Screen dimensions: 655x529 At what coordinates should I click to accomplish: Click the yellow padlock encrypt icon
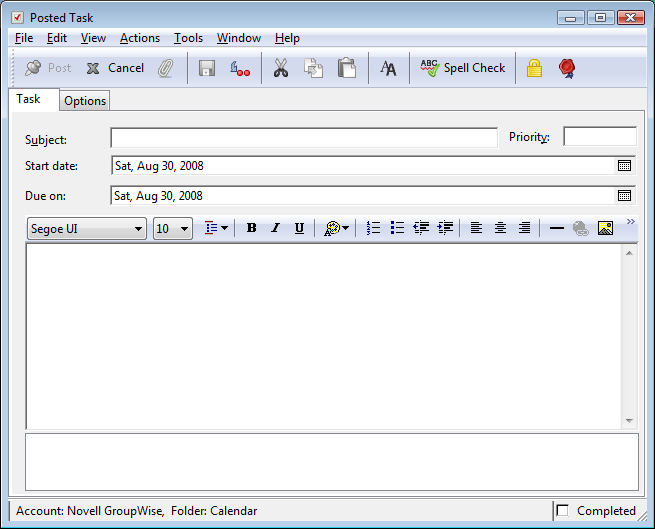[534, 68]
